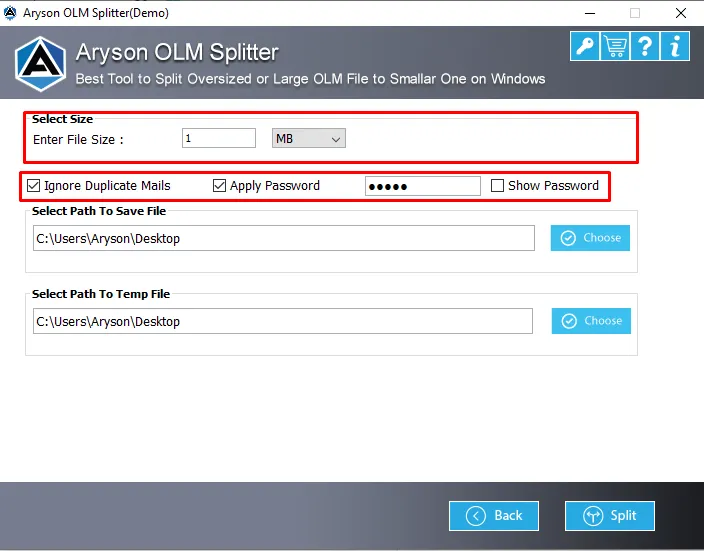The width and height of the screenshot is (704, 551).
Task: Open the shopping cart purchase icon
Action: pos(615,46)
